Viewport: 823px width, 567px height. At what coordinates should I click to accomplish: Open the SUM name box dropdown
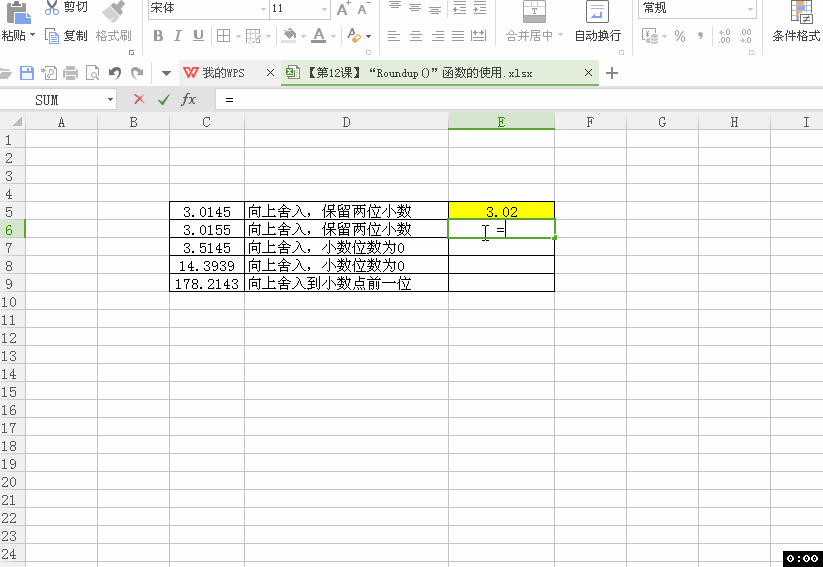pos(110,99)
